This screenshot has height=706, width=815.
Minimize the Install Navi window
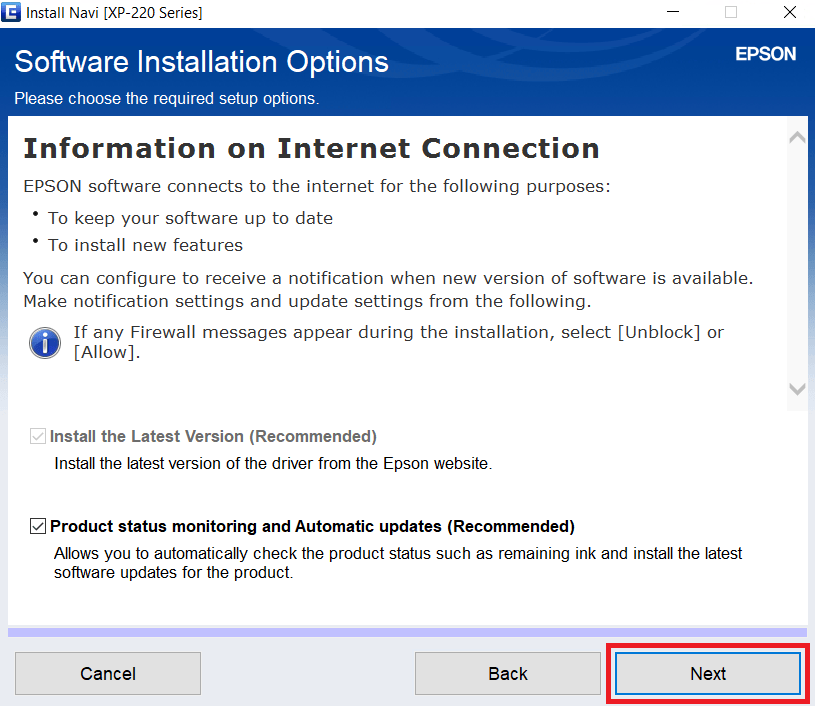(x=673, y=12)
